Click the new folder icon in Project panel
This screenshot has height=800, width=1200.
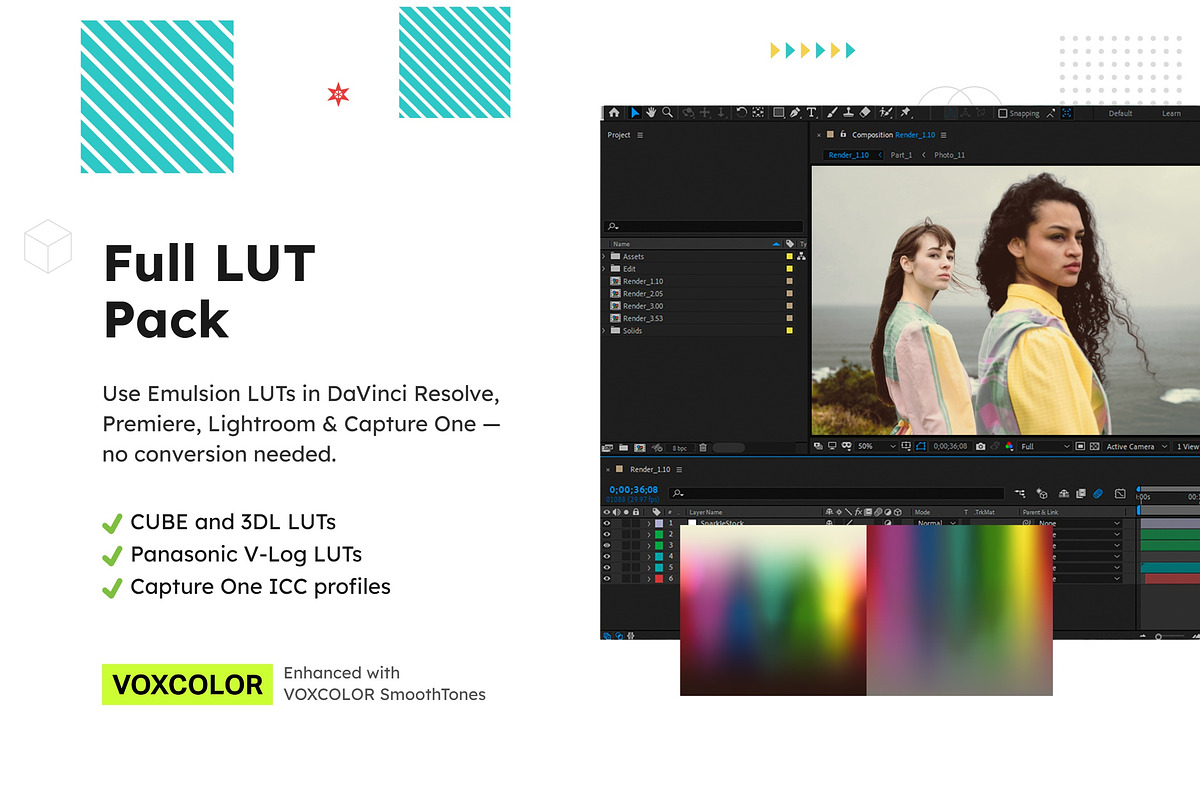(623, 447)
